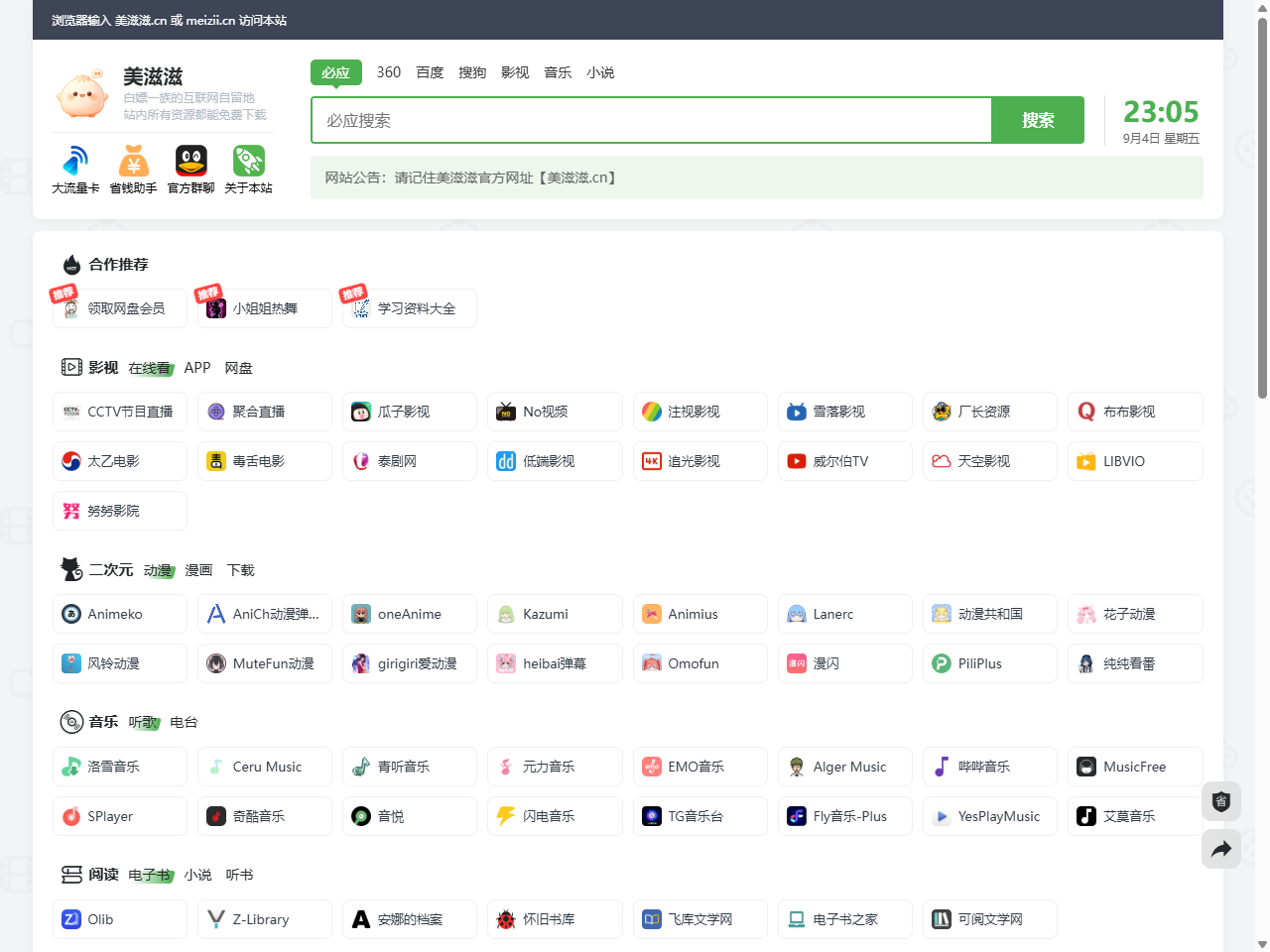Switch 阅读 section to 小说 tab
Image resolution: width=1270 pixels, height=952 pixels.
tap(197, 875)
